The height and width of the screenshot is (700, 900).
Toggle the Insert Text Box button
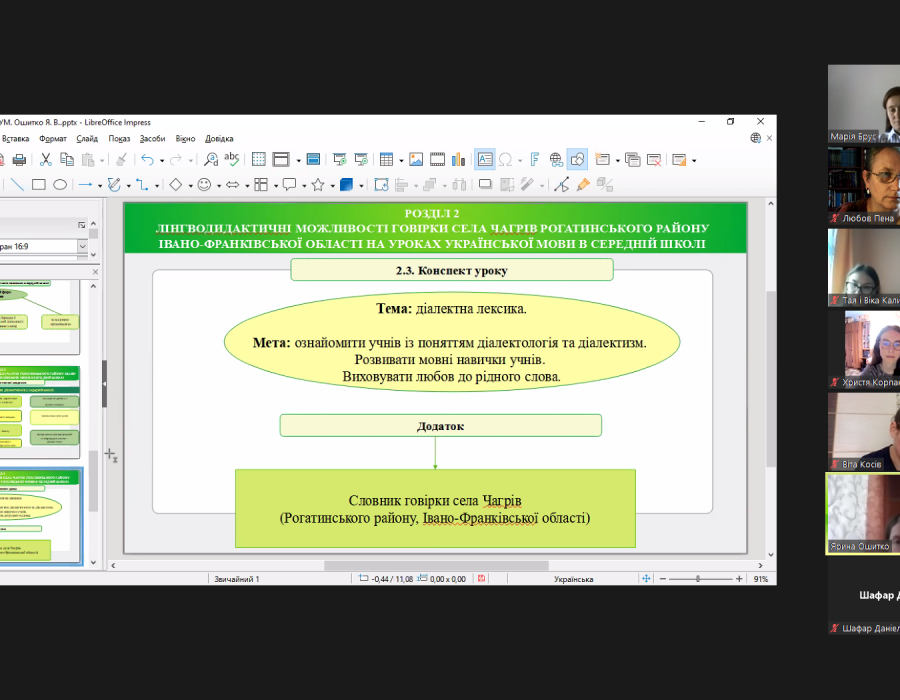pos(484,159)
